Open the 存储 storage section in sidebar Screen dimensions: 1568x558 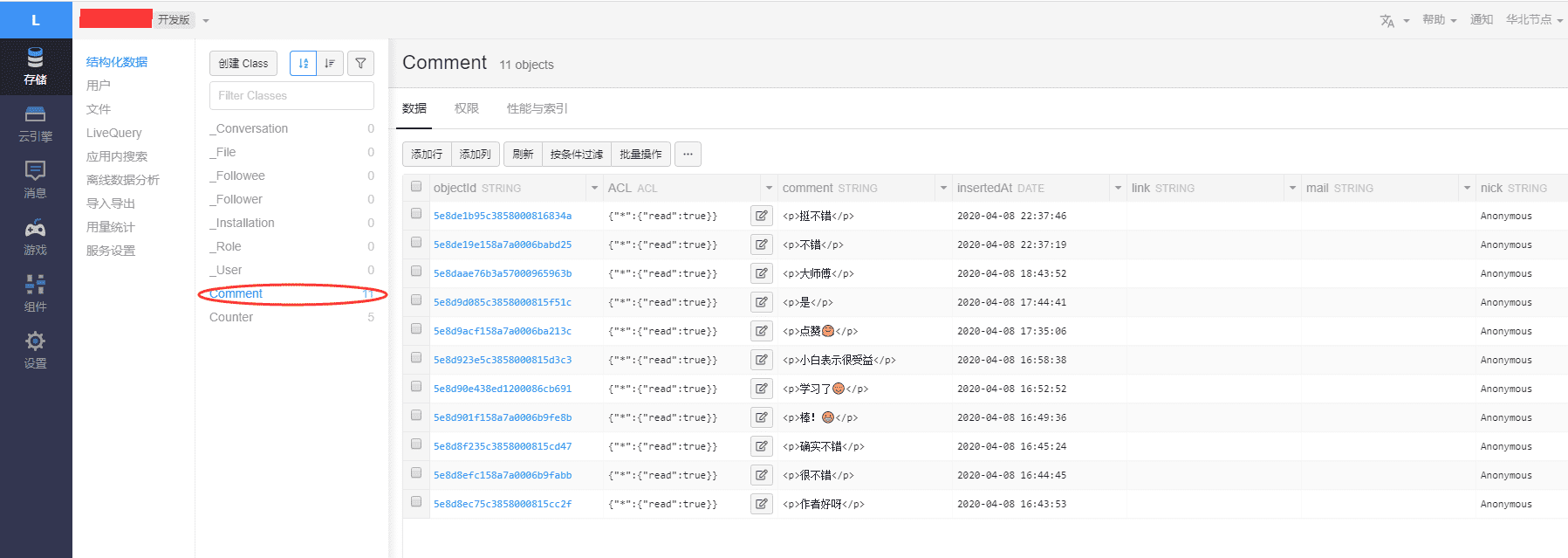pyautogui.click(x=35, y=67)
